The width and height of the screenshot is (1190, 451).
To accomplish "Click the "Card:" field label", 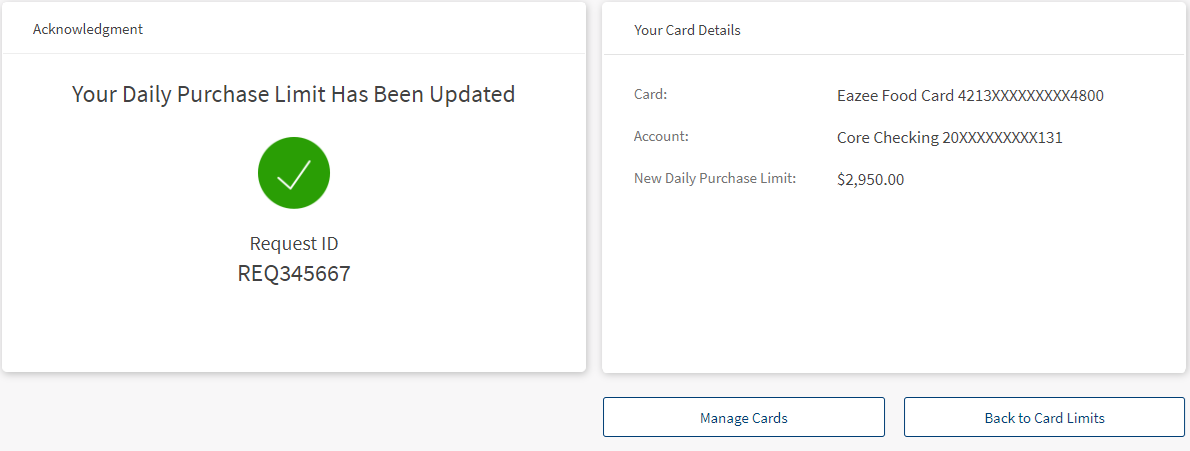I will [x=650, y=95].
